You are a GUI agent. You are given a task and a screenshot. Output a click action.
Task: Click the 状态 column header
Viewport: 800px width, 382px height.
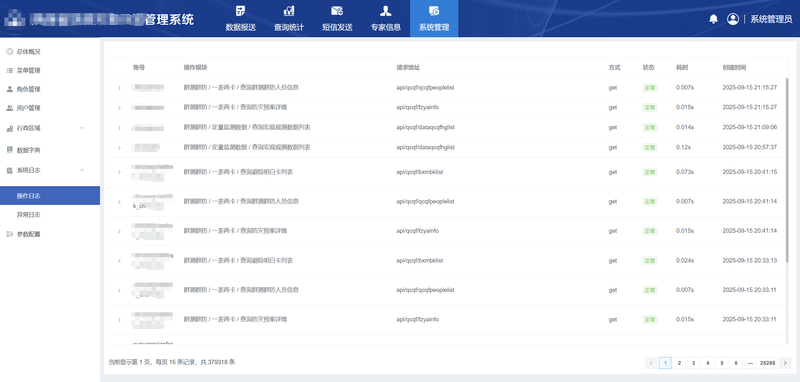coord(648,67)
